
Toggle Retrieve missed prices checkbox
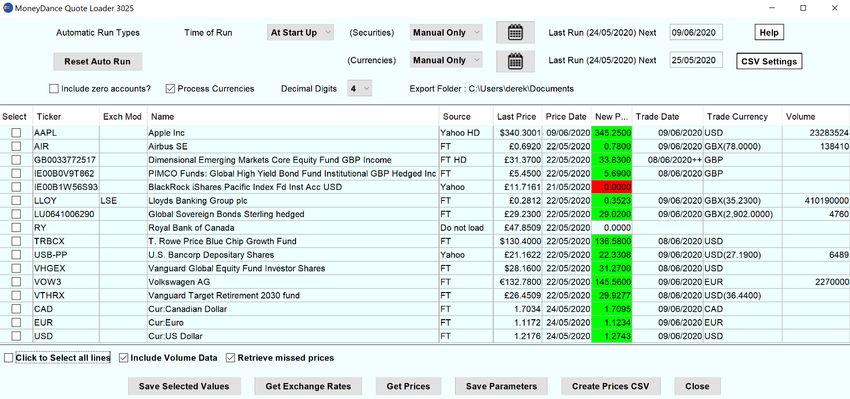(230, 358)
